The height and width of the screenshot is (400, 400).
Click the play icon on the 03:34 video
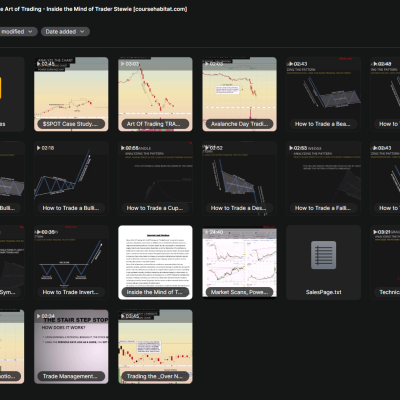pos(39,316)
